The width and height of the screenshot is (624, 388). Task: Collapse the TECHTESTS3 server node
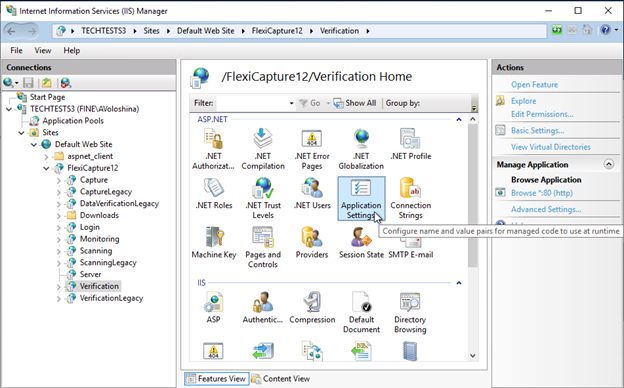[x=9, y=109]
